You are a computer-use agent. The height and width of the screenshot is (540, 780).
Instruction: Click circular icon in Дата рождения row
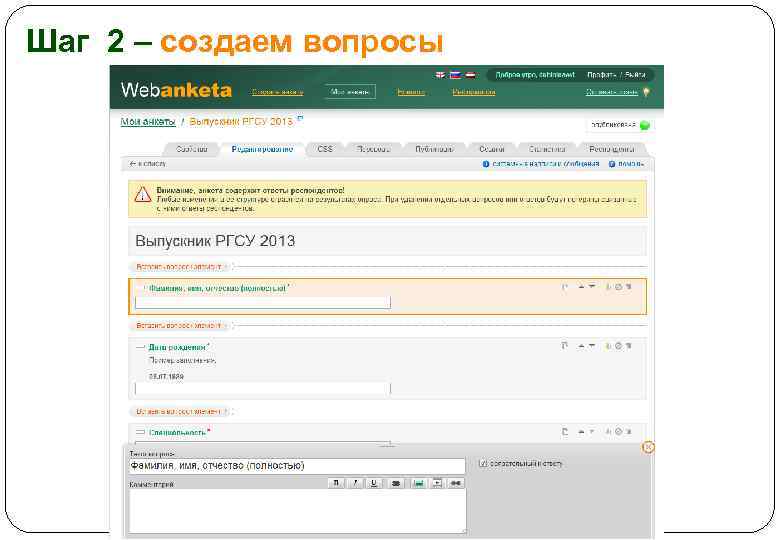click(x=618, y=346)
